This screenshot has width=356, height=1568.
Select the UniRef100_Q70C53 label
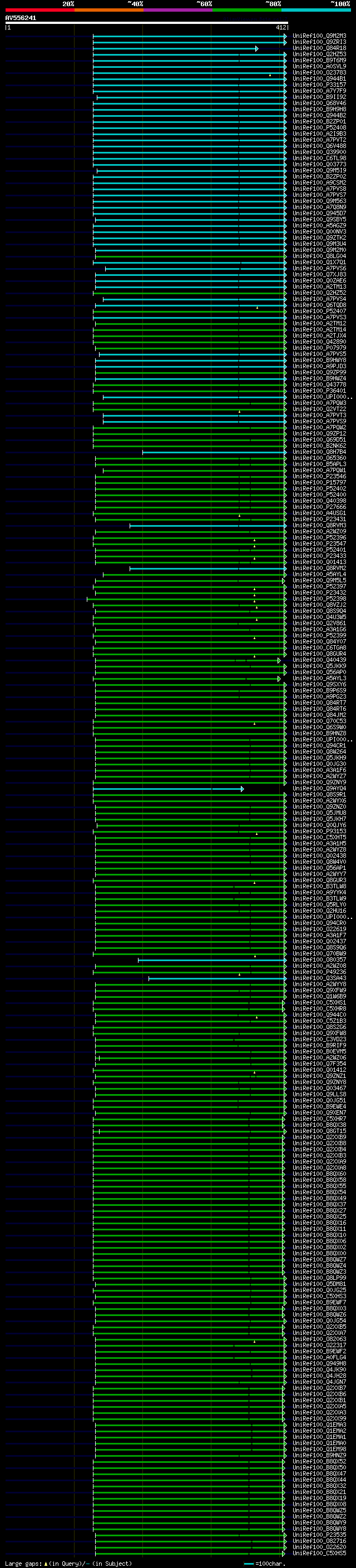click(x=319, y=721)
